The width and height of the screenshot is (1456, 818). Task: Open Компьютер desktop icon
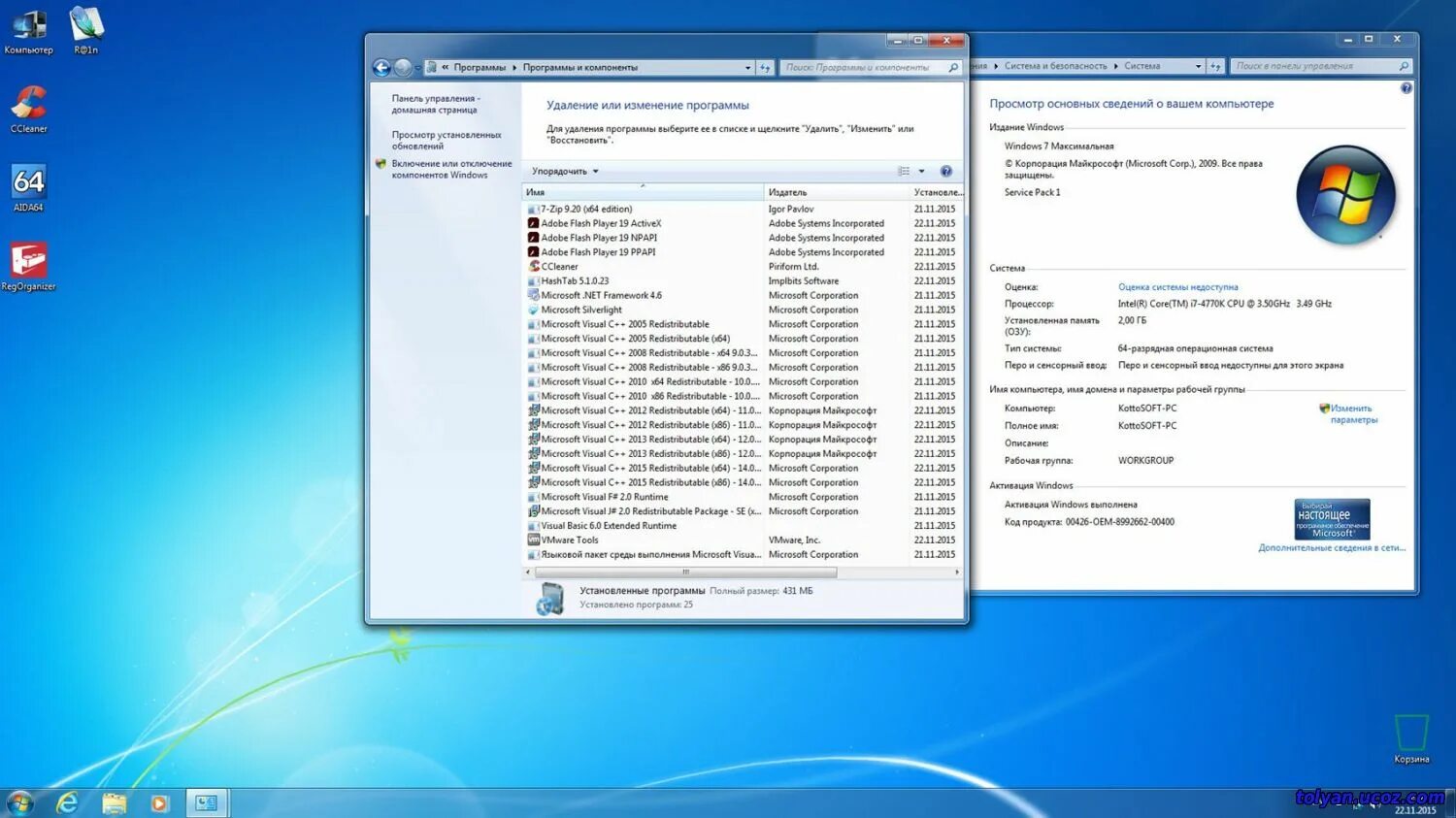(x=28, y=26)
